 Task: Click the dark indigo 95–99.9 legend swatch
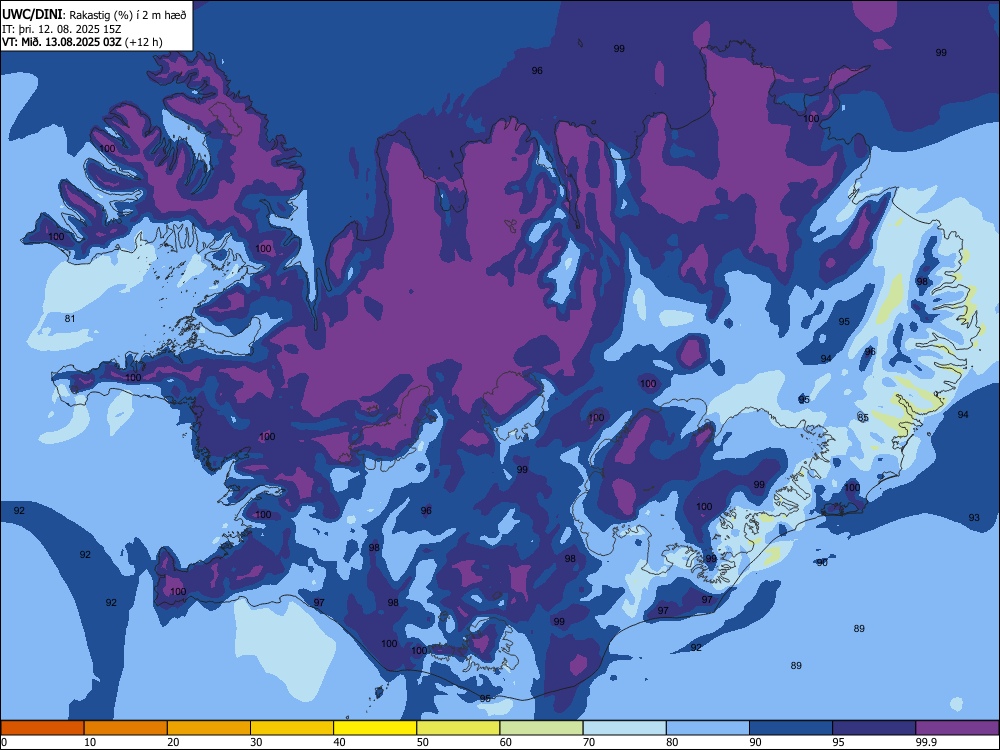(874, 728)
